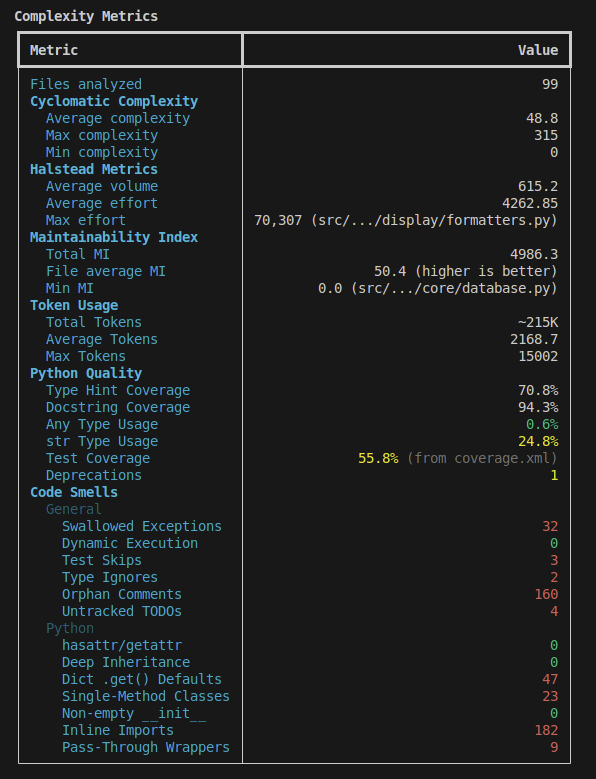Viewport: 596px width, 779px height.
Task: Click the inline imports count 182
Action: [x=546, y=730]
